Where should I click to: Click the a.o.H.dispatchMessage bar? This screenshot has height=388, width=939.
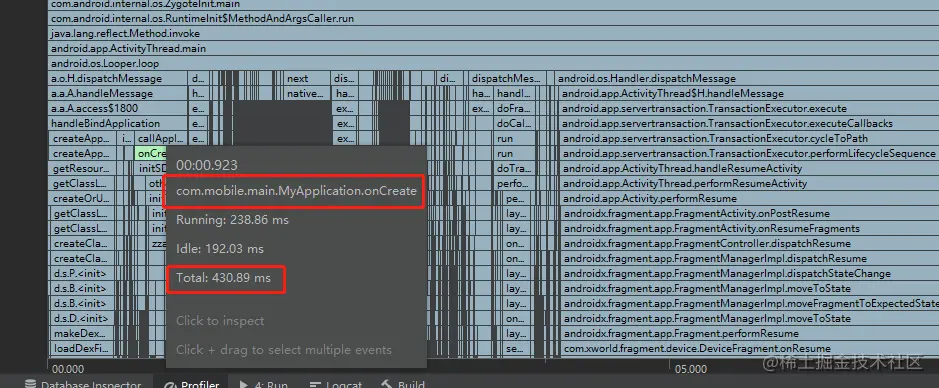[x=117, y=78]
